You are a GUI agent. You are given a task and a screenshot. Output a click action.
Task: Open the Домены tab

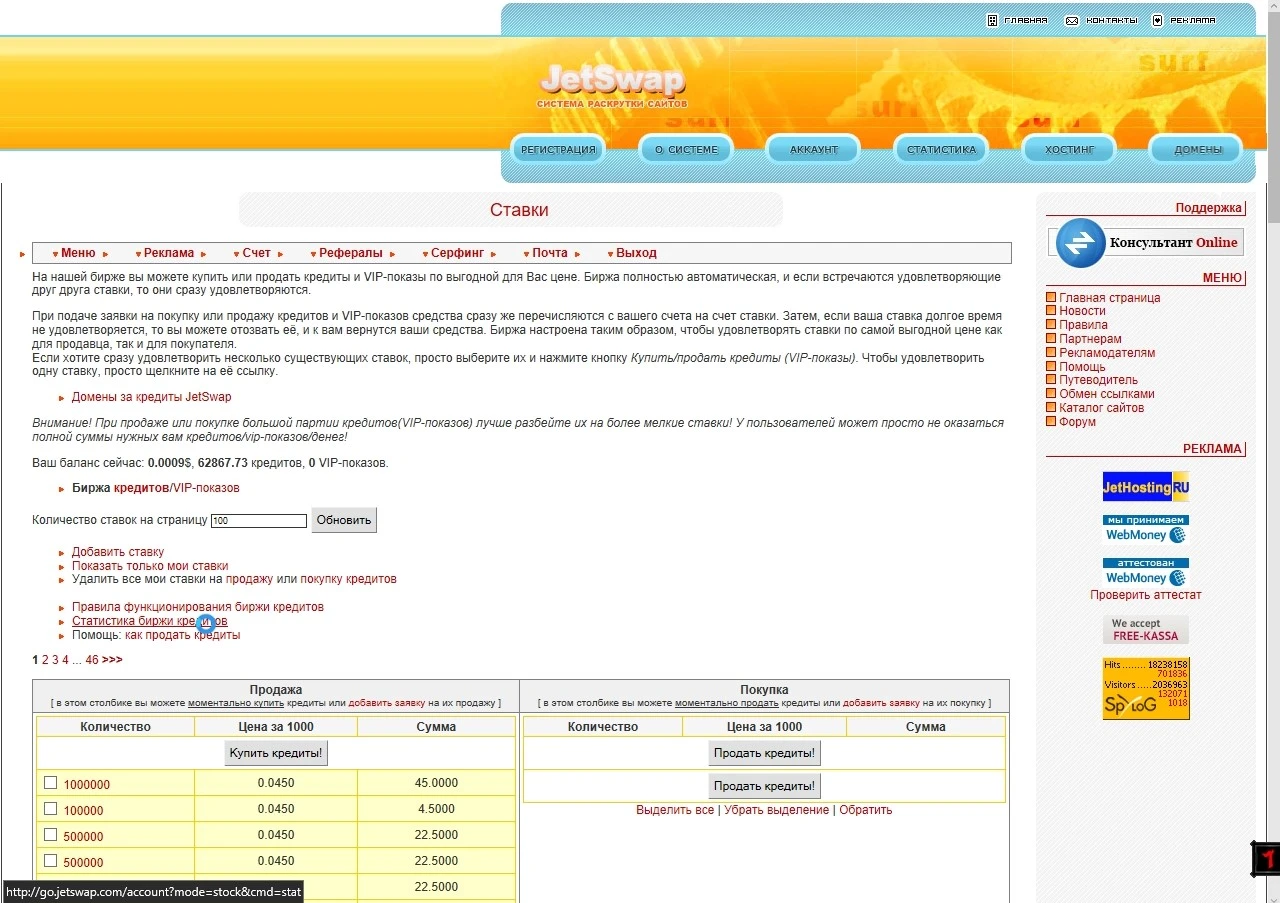(1196, 150)
